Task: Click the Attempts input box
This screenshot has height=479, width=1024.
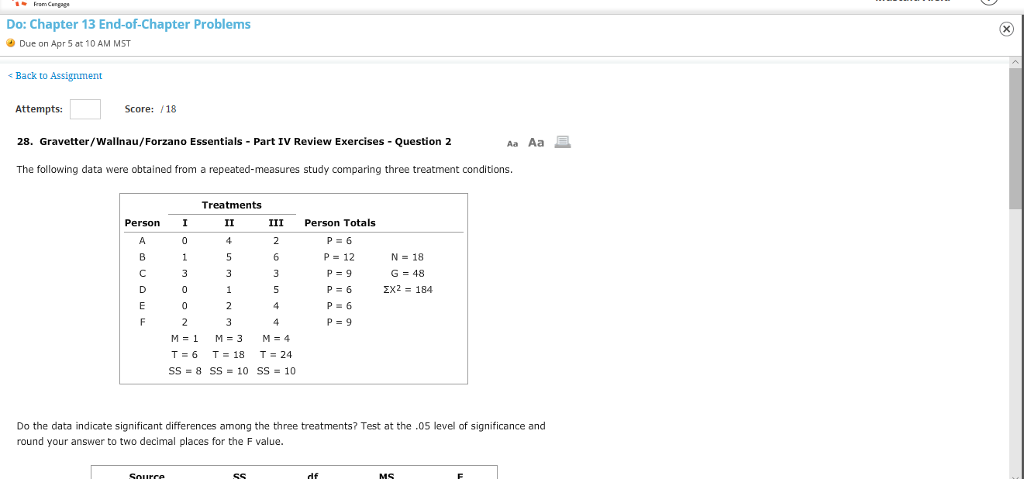Action: [x=86, y=109]
